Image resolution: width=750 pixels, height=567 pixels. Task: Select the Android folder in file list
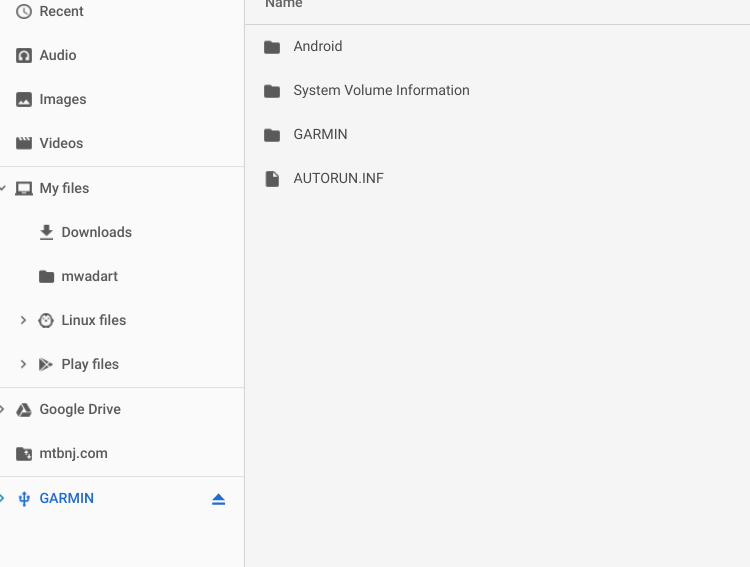pyautogui.click(x=318, y=47)
